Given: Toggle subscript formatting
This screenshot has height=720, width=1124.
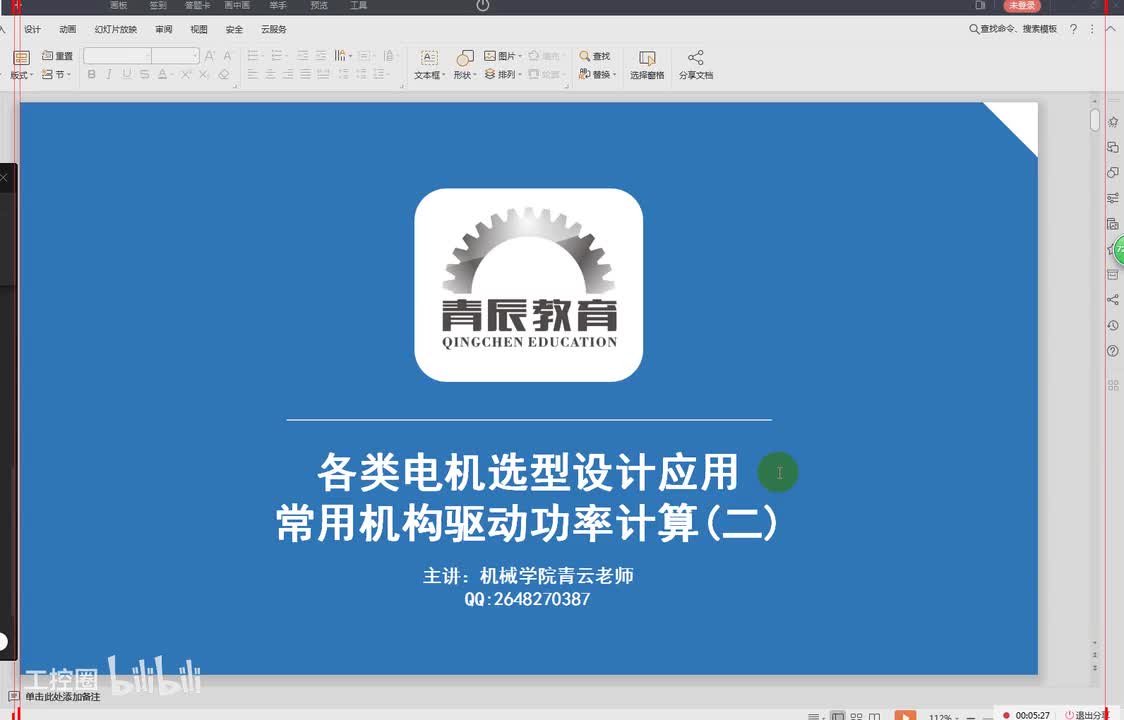Looking at the screenshot, I should [x=204, y=74].
